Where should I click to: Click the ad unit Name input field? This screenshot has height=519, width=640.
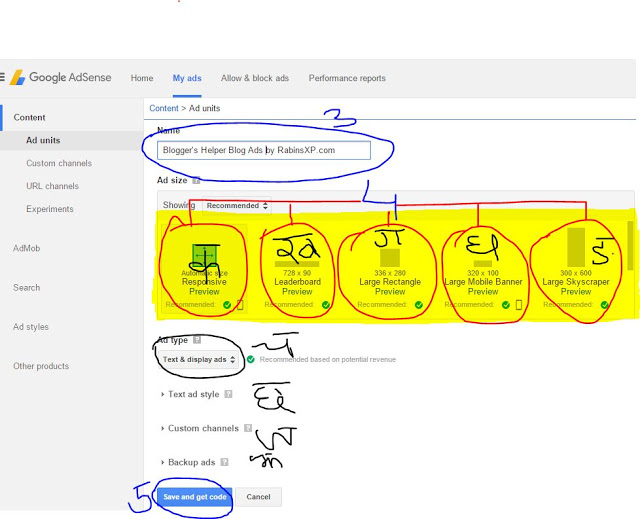264,150
